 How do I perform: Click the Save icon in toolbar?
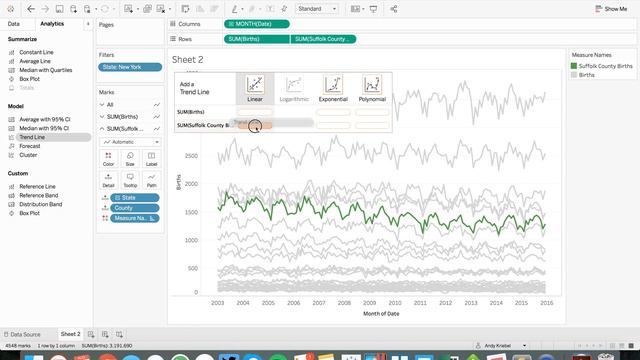pos(59,9)
